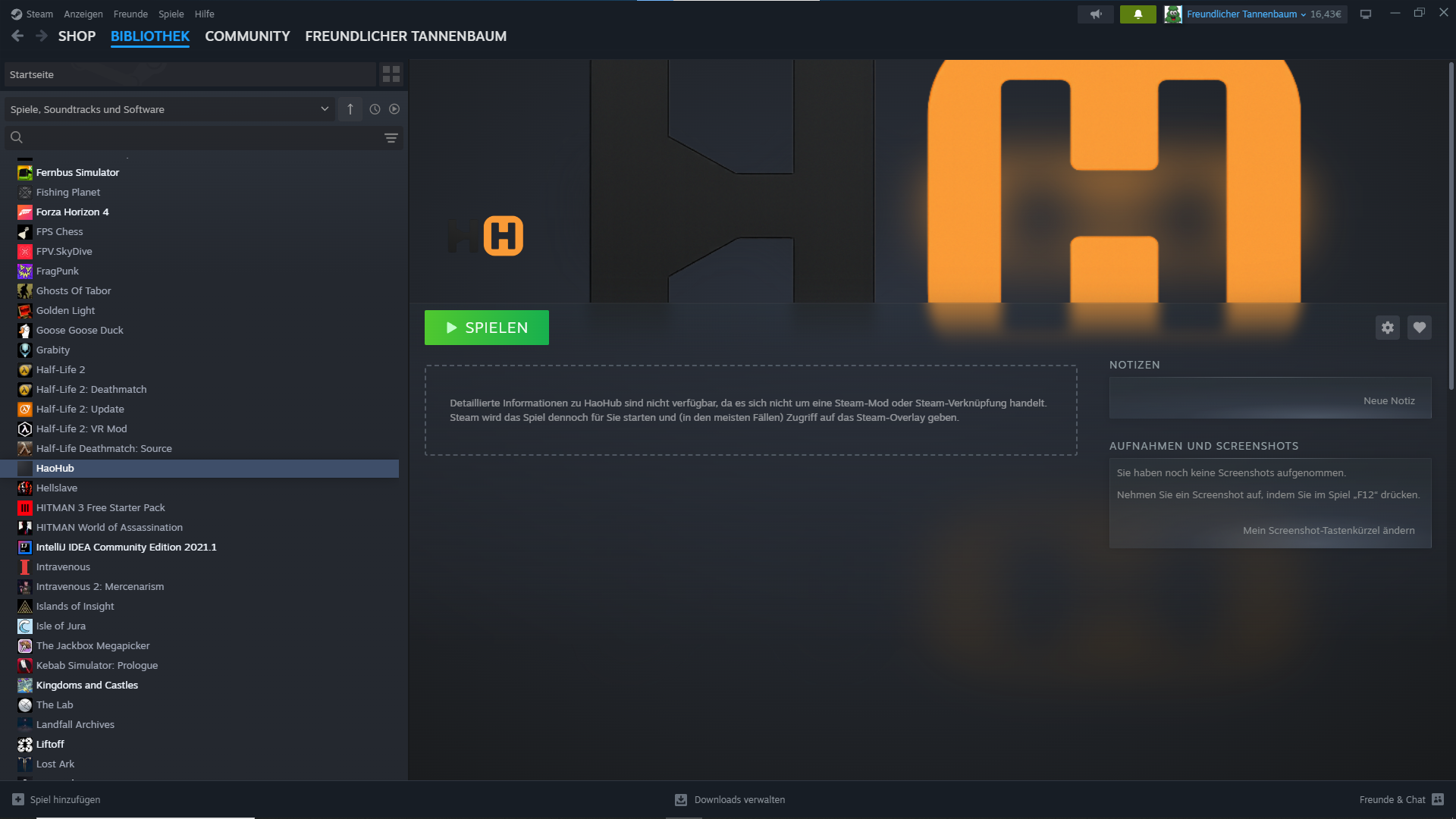This screenshot has width=1456, height=819.
Task: Toggle sort order with the up arrow
Action: 350,109
